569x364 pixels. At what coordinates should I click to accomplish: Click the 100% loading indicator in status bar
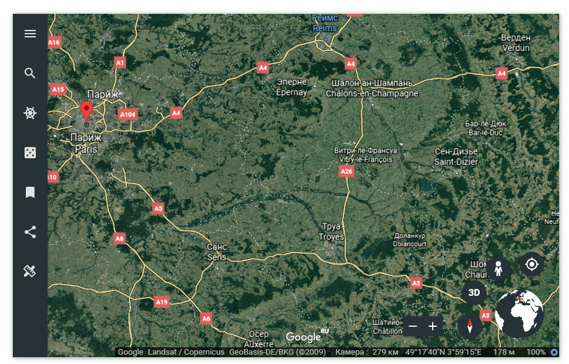[x=536, y=352]
